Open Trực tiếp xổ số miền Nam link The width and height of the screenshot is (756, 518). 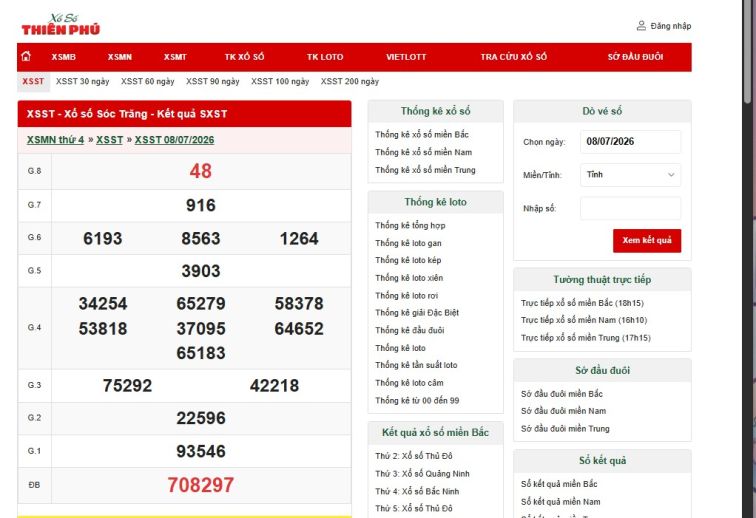[584, 320]
